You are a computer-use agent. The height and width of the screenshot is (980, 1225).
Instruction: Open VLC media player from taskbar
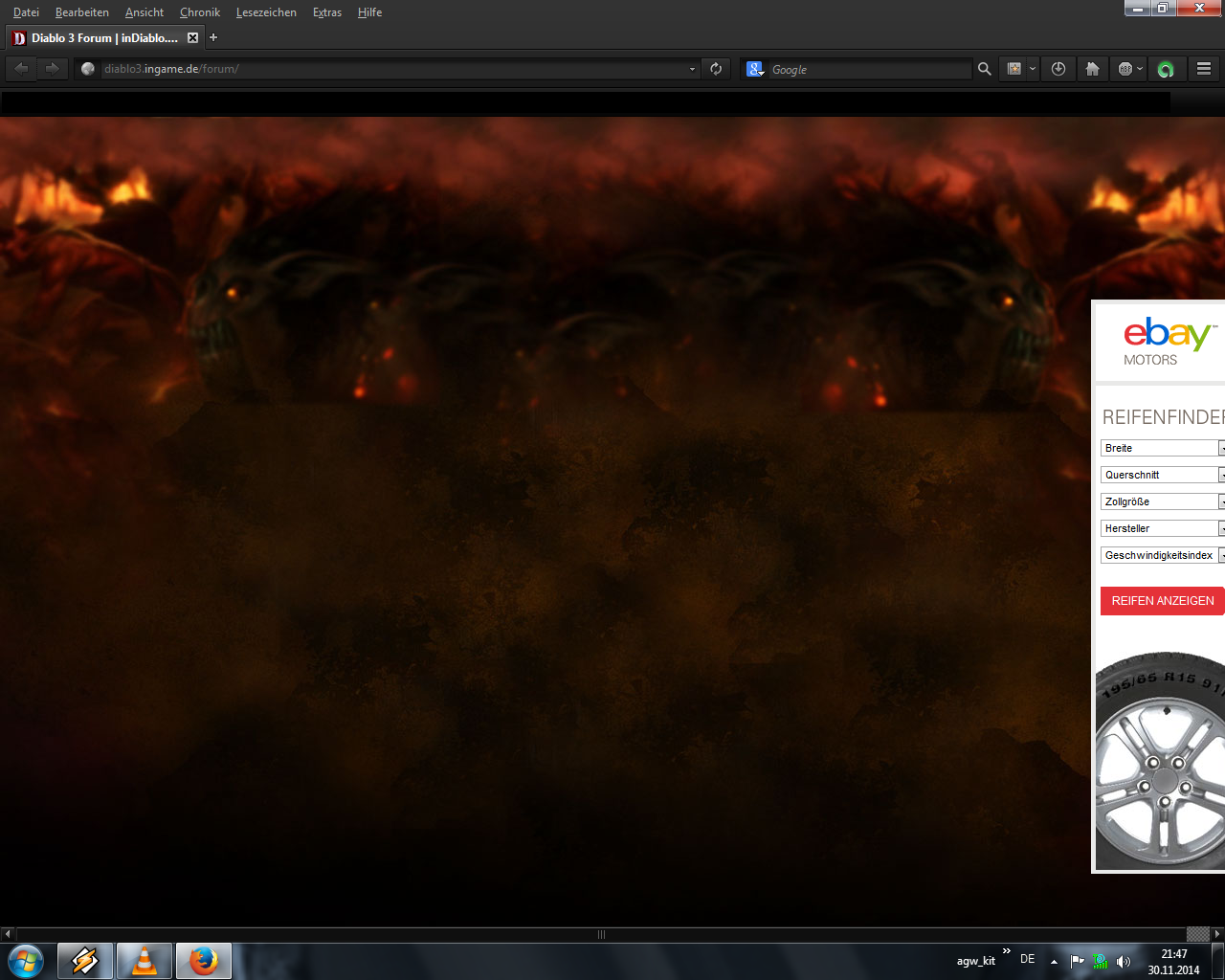tap(145, 961)
